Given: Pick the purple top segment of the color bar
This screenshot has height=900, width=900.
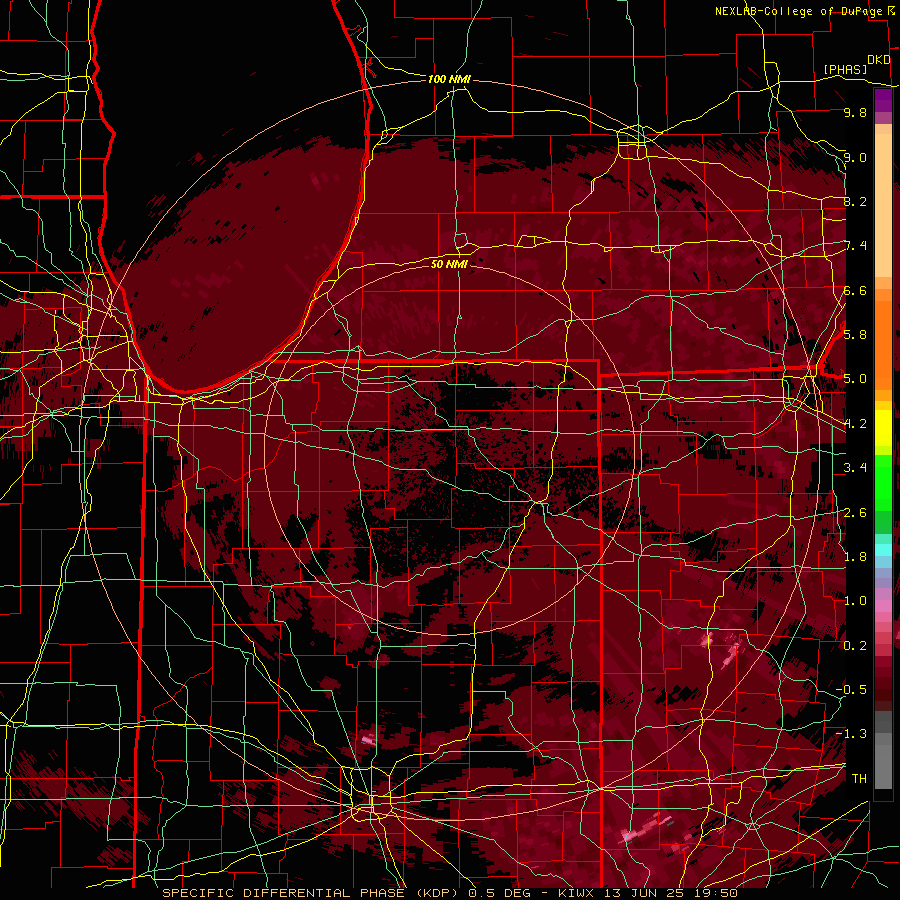Looking at the screenshot, I should coord(883,100).
